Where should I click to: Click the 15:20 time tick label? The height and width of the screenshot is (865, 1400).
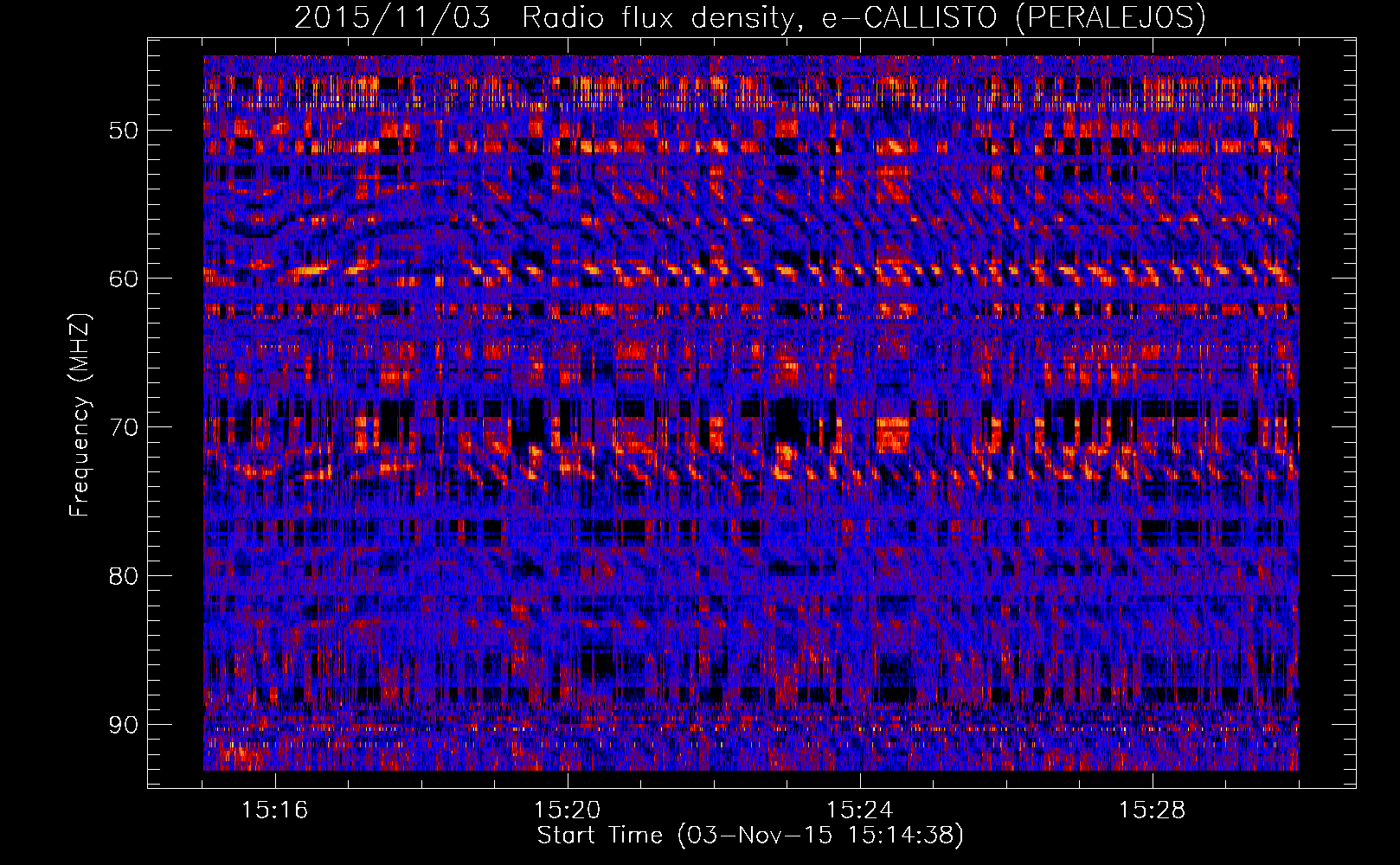pos(567,811)
